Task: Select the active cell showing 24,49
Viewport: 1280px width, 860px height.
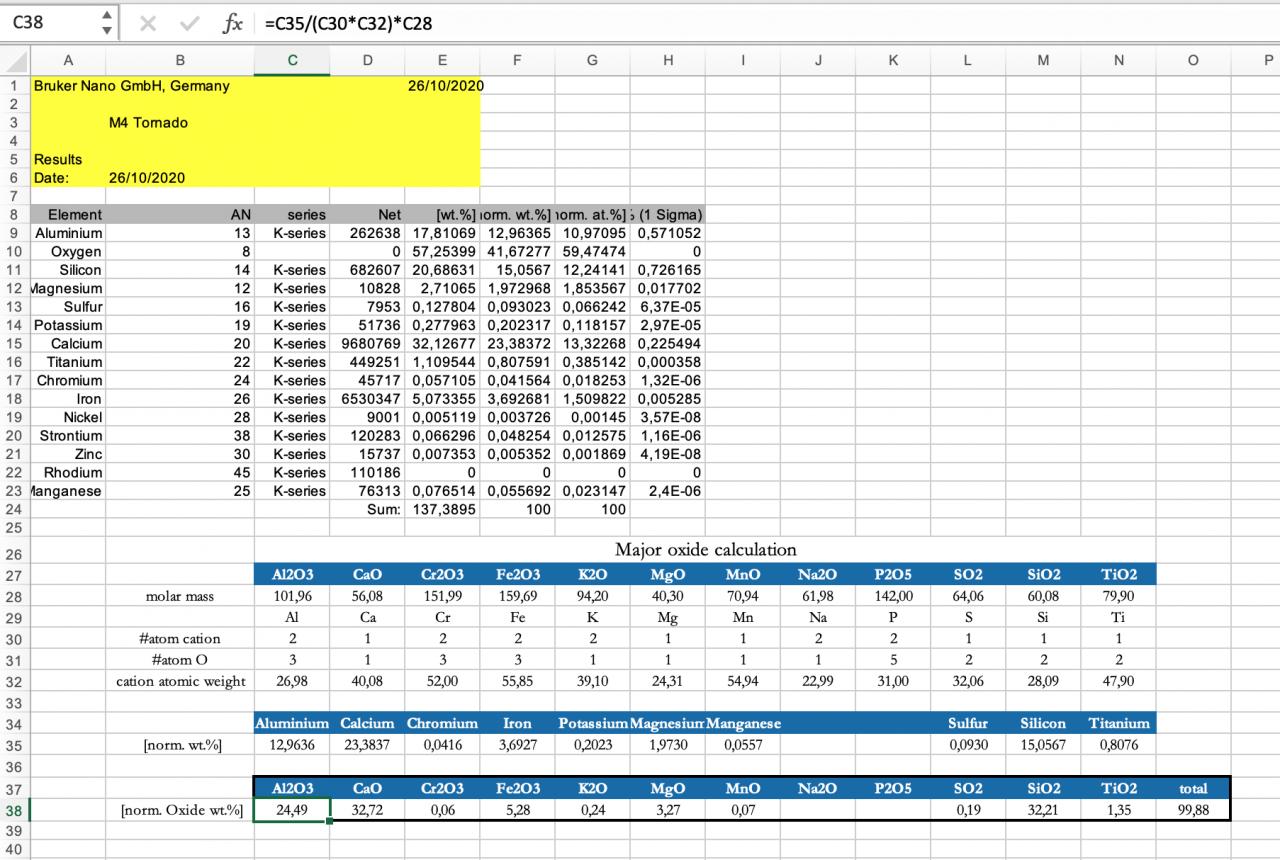Action: pyautogui.click(x=292, y=810)
